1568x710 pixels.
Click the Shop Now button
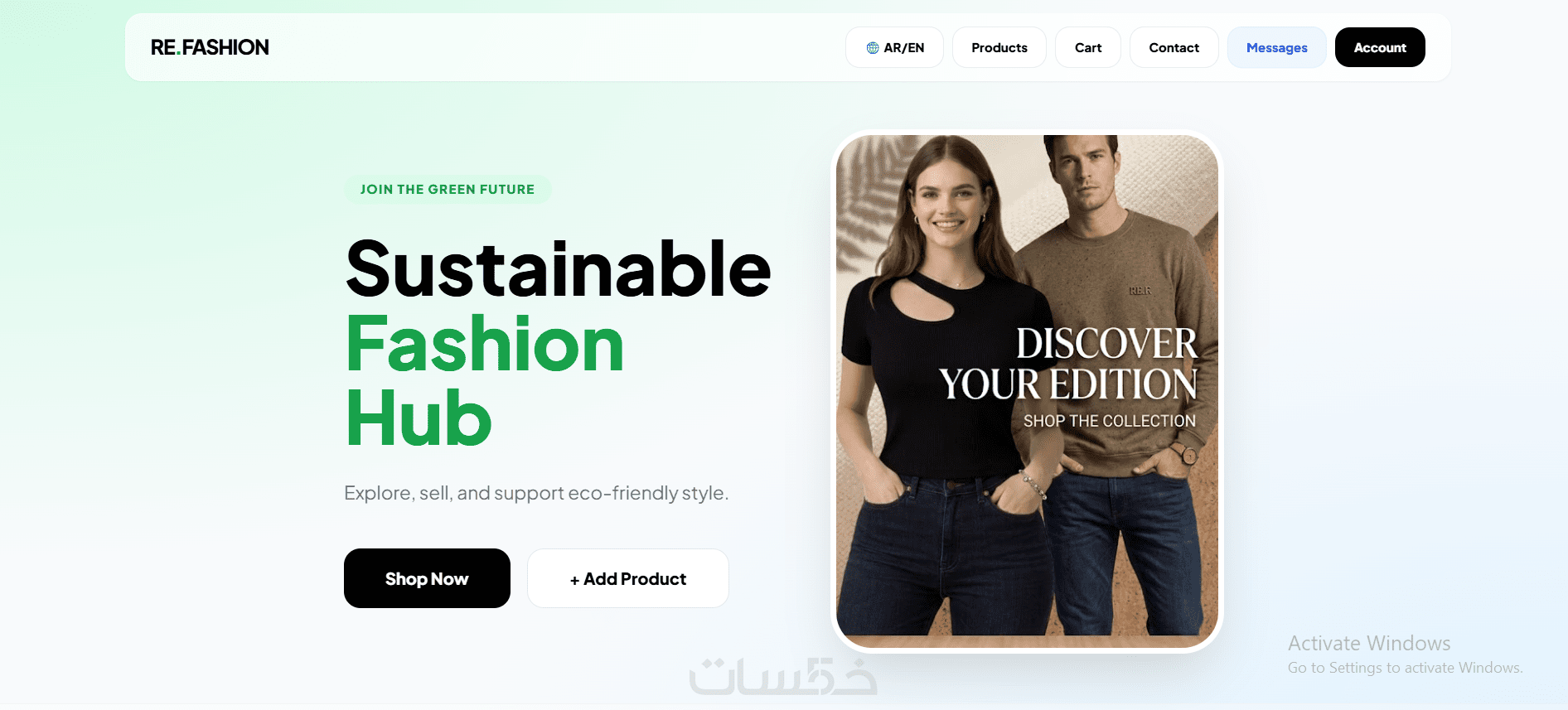(x=427, y=578)
